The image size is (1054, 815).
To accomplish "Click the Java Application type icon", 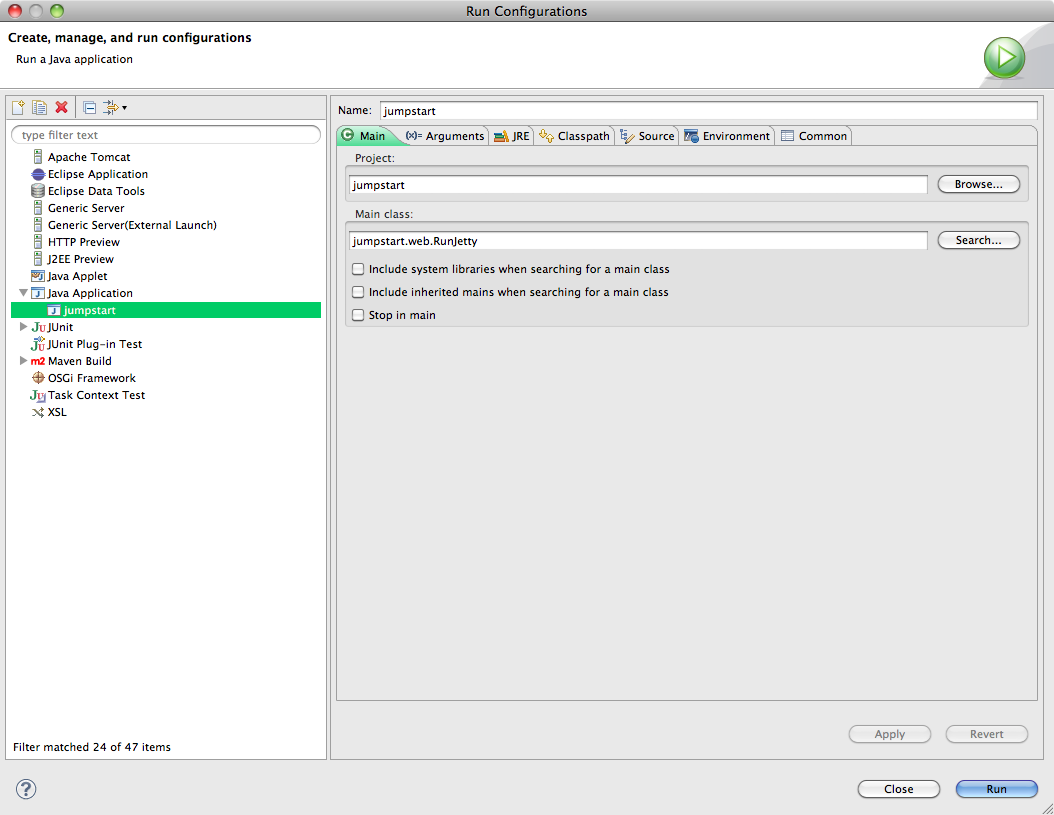I will click(38, 293).
